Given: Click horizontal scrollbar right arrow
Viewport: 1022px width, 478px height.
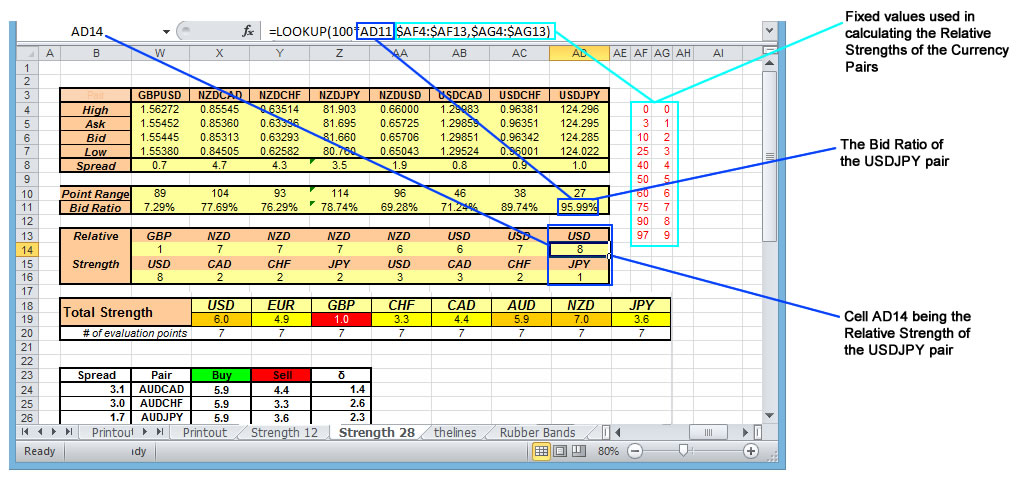Looking at the screenshot, I should (746, 432).
